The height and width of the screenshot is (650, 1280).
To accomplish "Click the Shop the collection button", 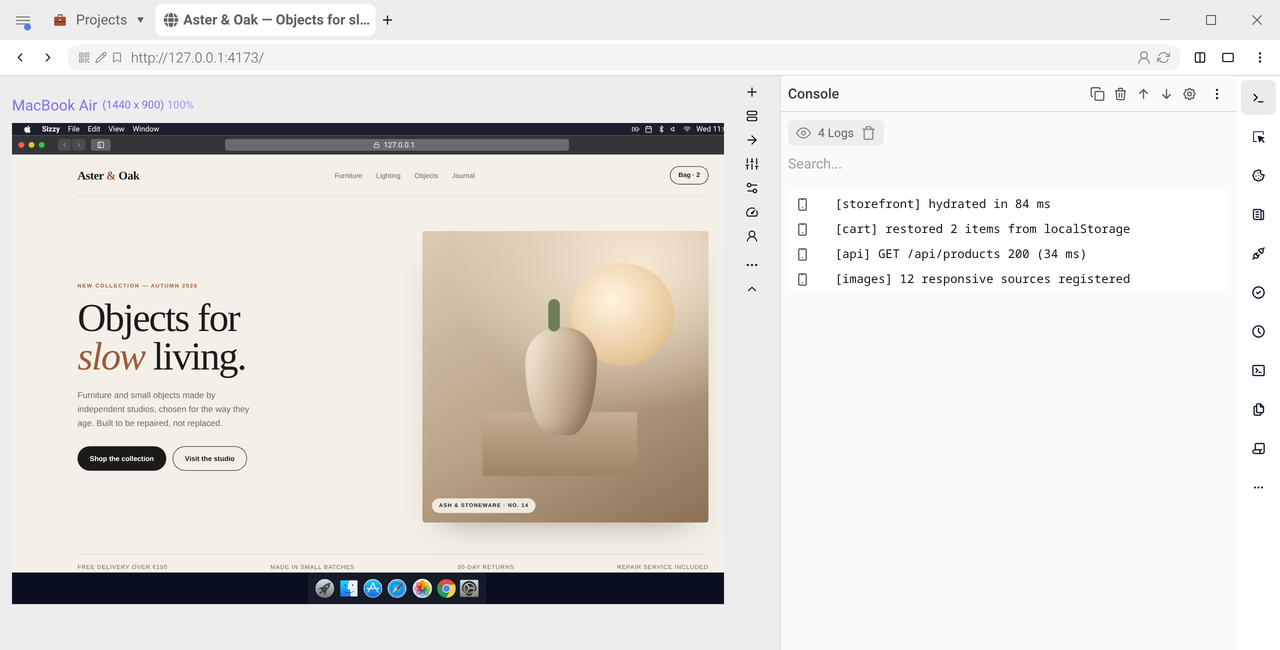I will [122, 459].
